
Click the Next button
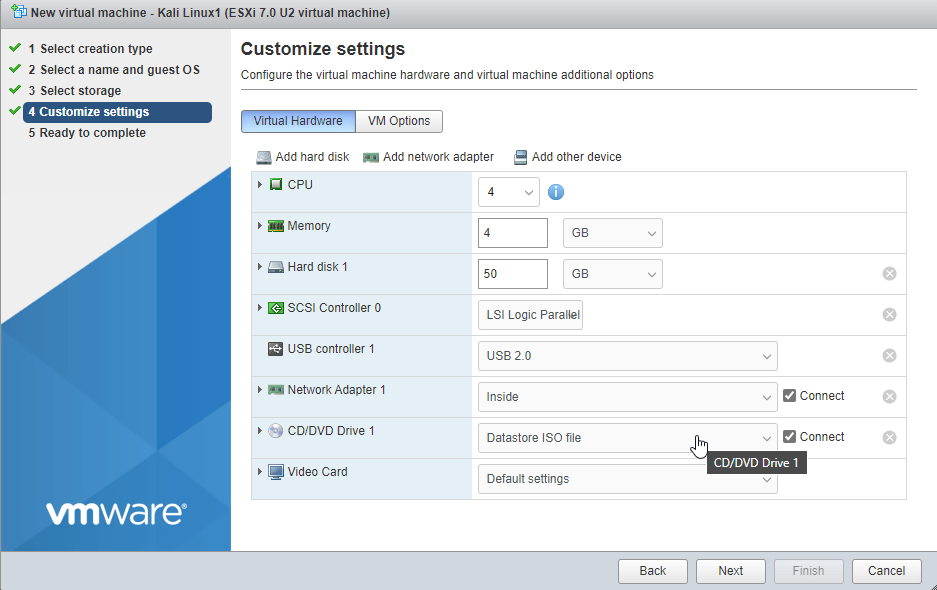click(x=730, y=571)
